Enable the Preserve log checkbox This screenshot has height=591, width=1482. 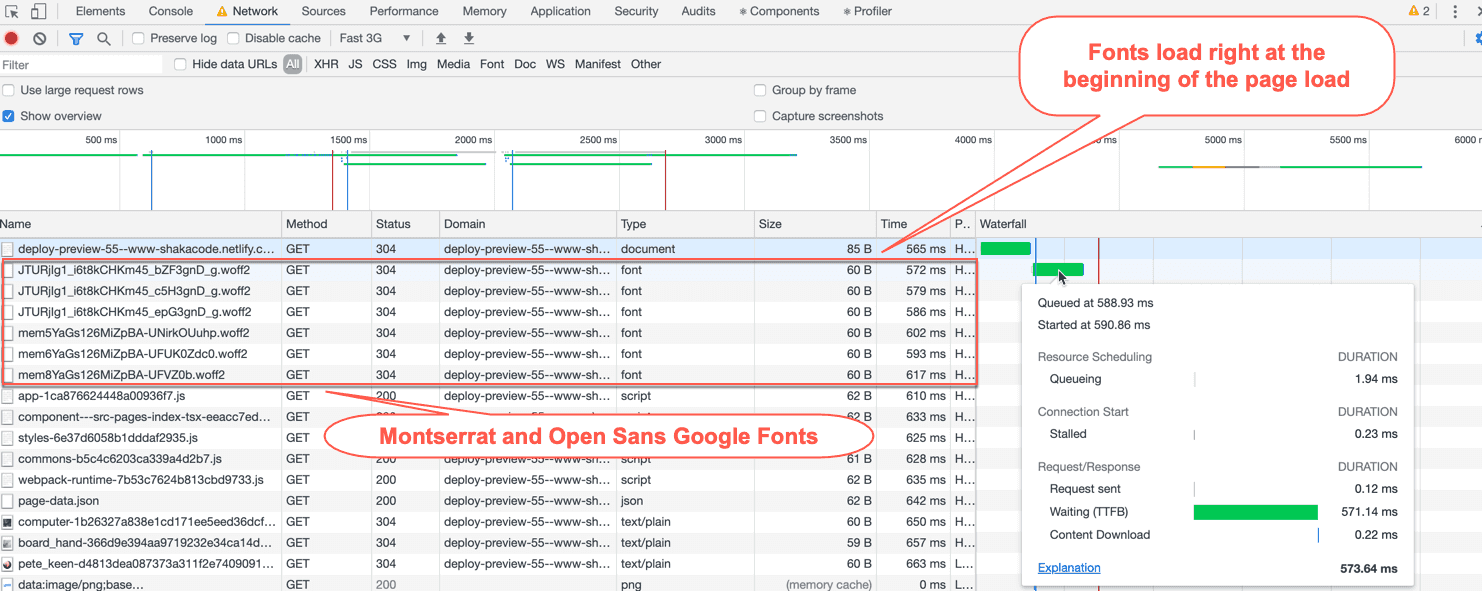(138, 39)
